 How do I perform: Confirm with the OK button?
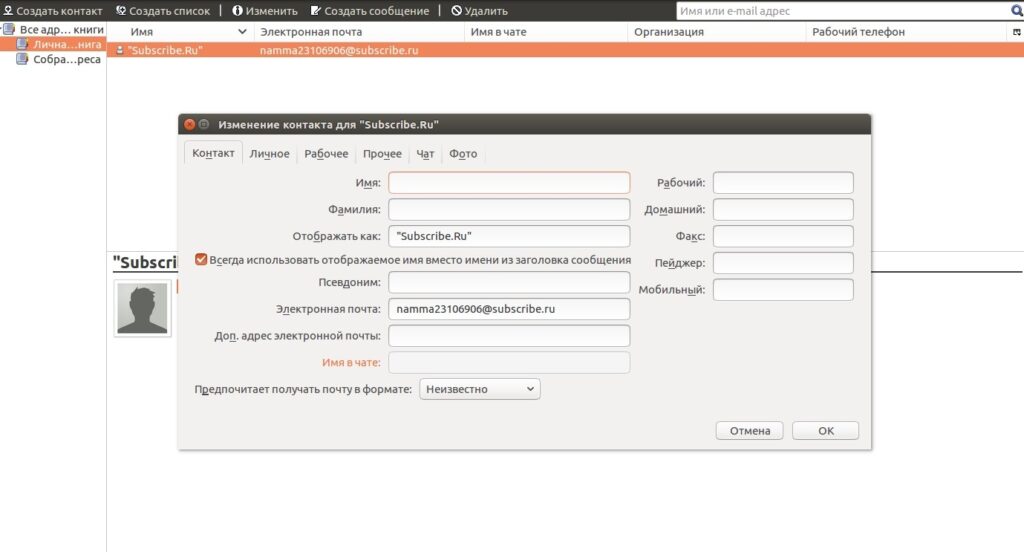click(825, 430)
